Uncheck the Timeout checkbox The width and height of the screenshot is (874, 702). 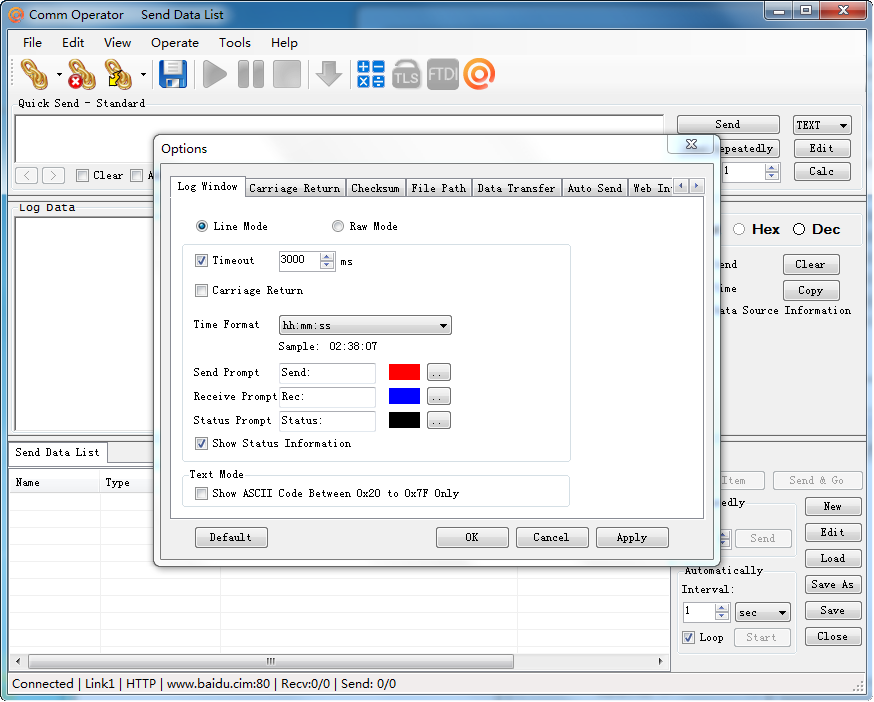pyautogui.click(x=201, y=260)
